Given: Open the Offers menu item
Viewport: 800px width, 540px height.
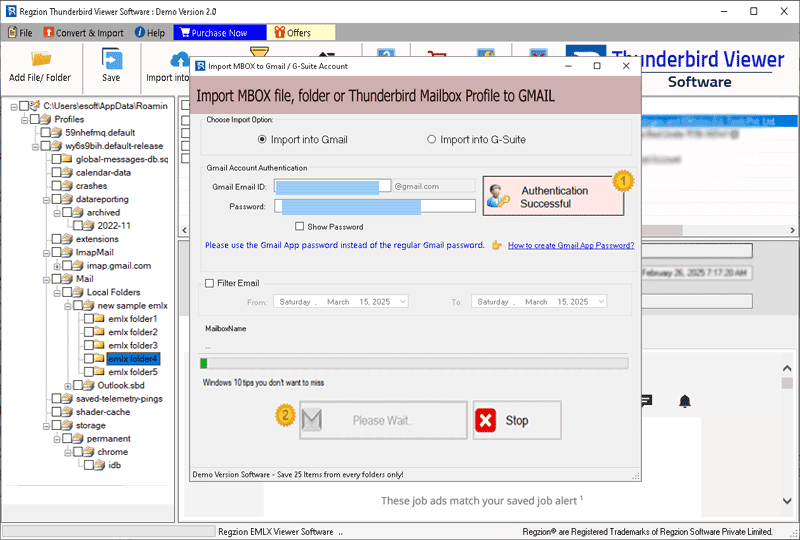Looking at the screenshot, I should [x=301, y=33].
